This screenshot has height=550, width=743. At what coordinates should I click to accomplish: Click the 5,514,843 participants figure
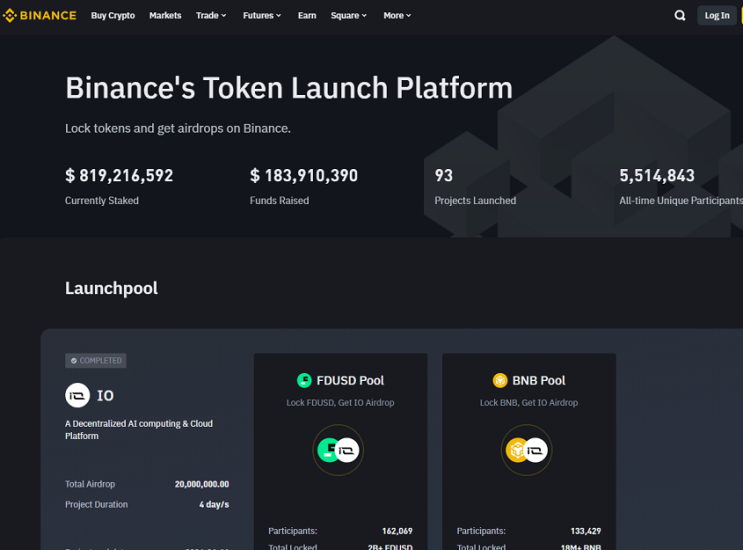coord(657,176)
